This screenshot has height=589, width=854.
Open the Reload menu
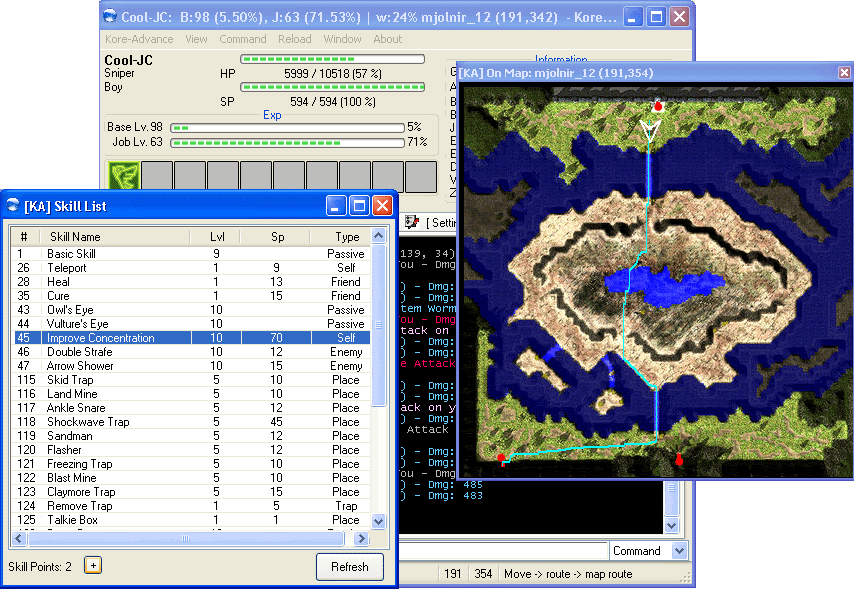tap(295, 39)
